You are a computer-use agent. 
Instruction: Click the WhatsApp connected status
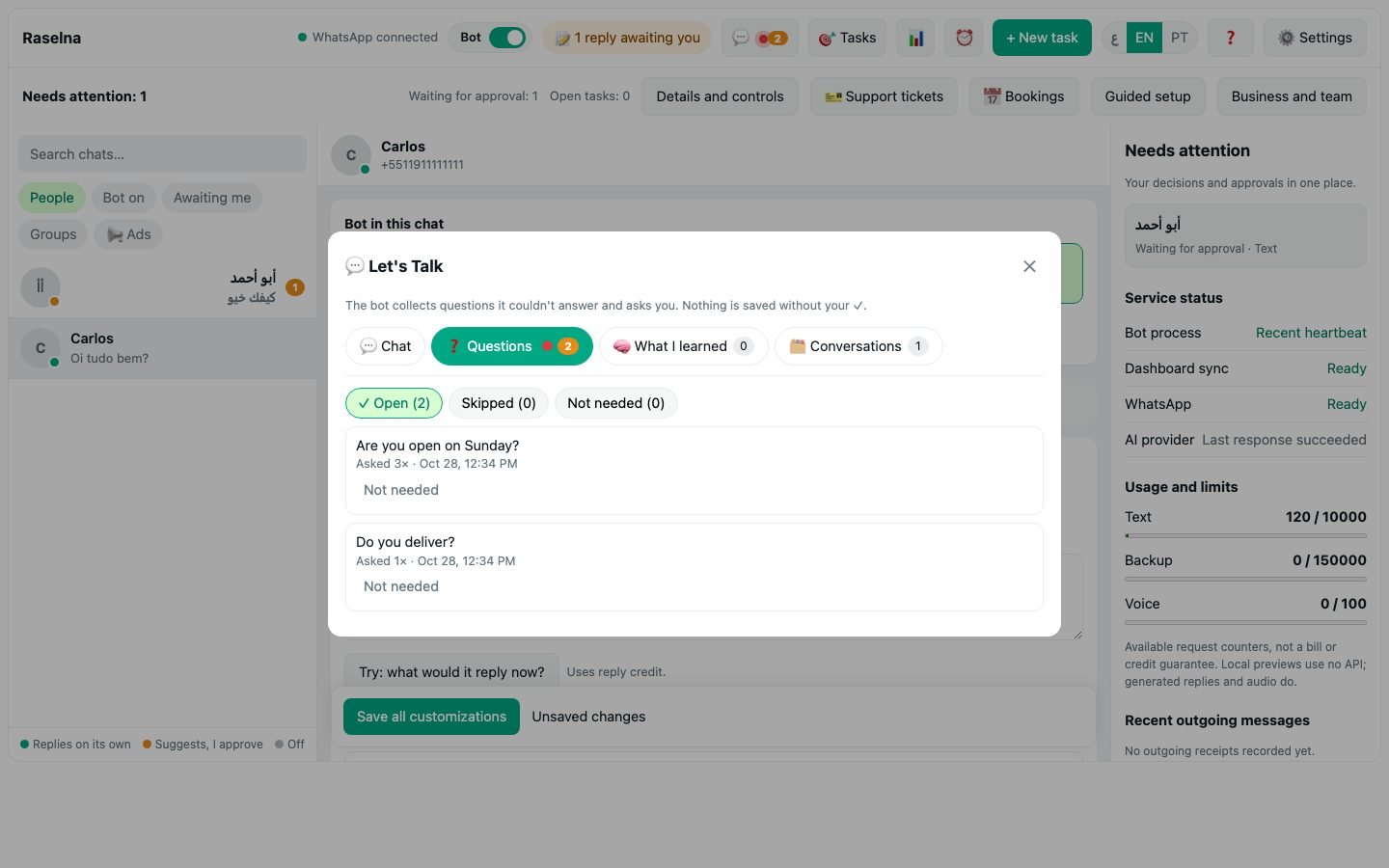click(x=368, y=38)
